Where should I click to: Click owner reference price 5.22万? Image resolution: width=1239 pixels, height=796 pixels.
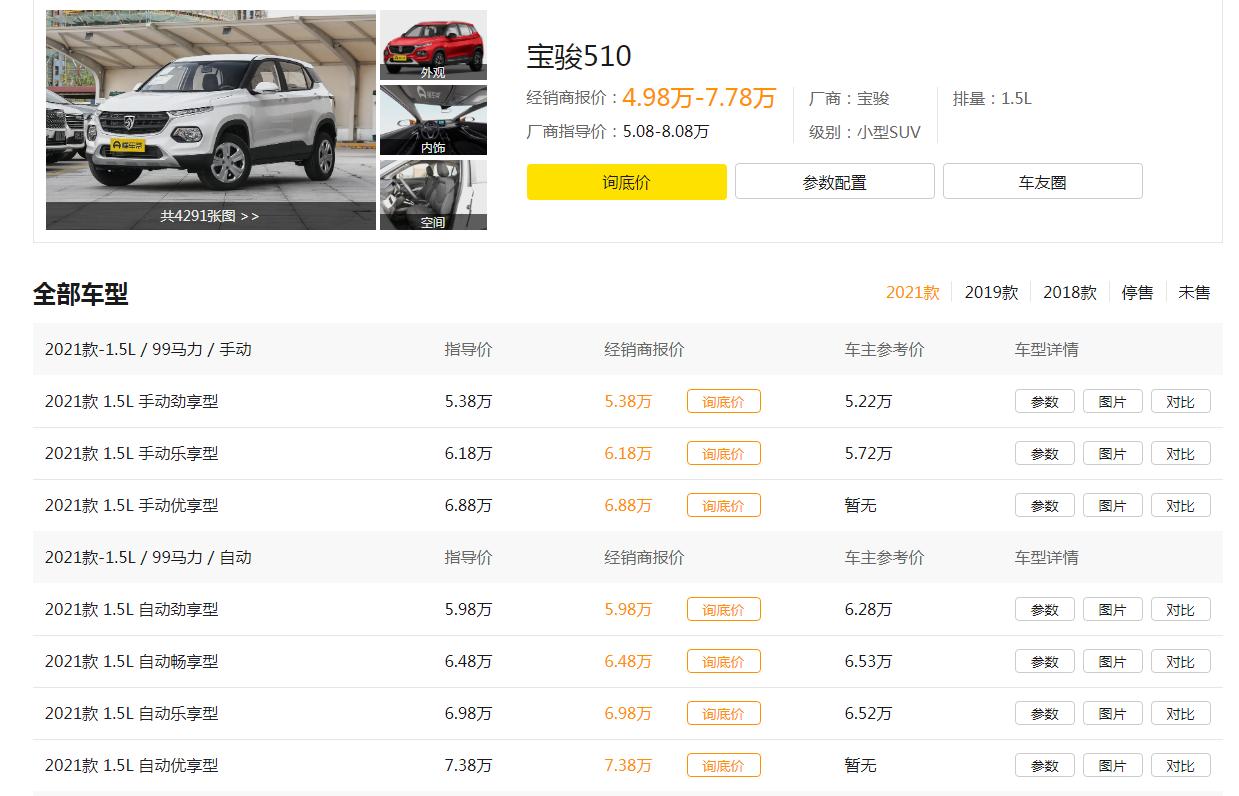pos(868,401)
